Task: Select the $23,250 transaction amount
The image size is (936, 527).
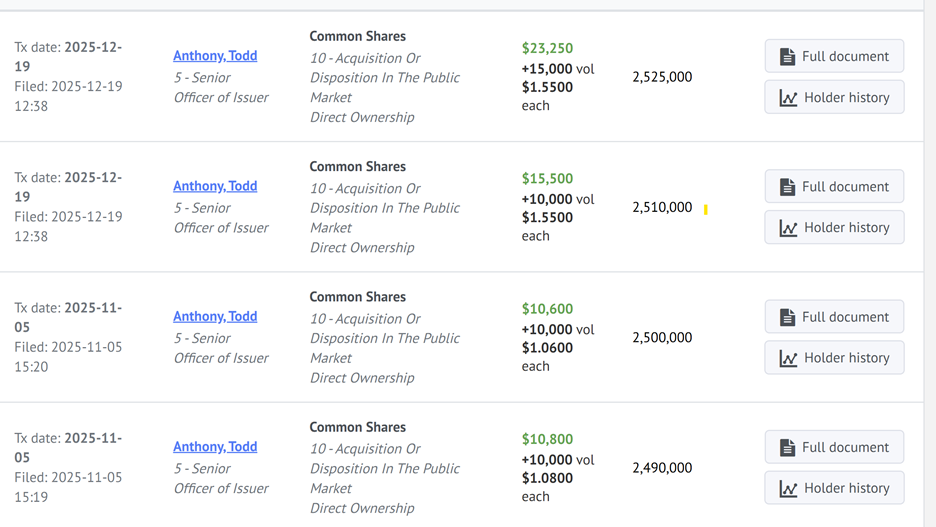Action: [x=547, y=48]
